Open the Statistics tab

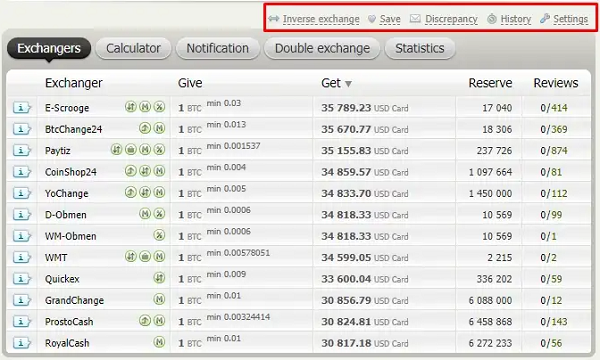pyautogui.click(x=420, y=49)
